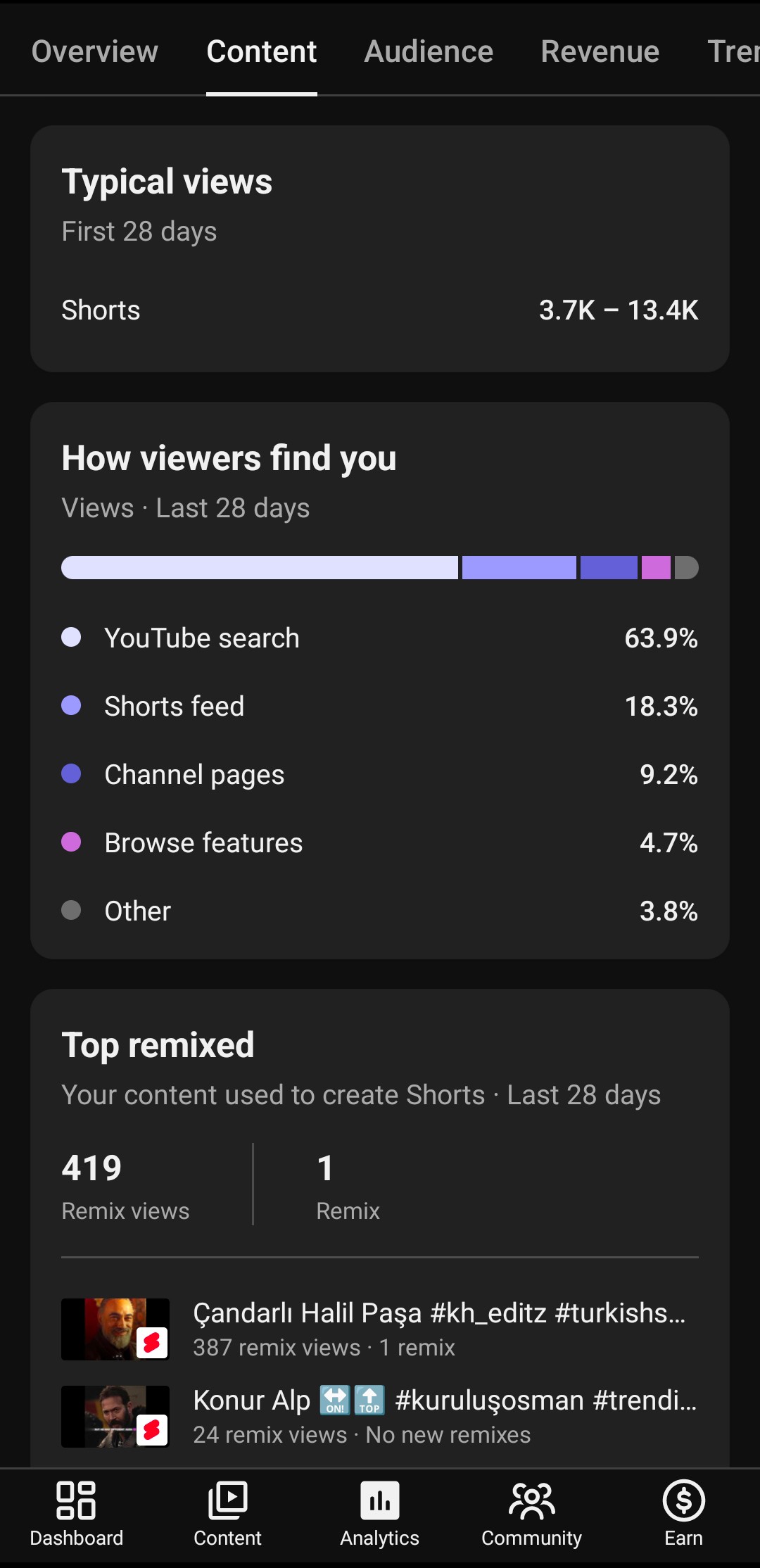Select the pink Browse features legend dot
This screenshot has width=760, height=1568.
click(x=71, y=842)
